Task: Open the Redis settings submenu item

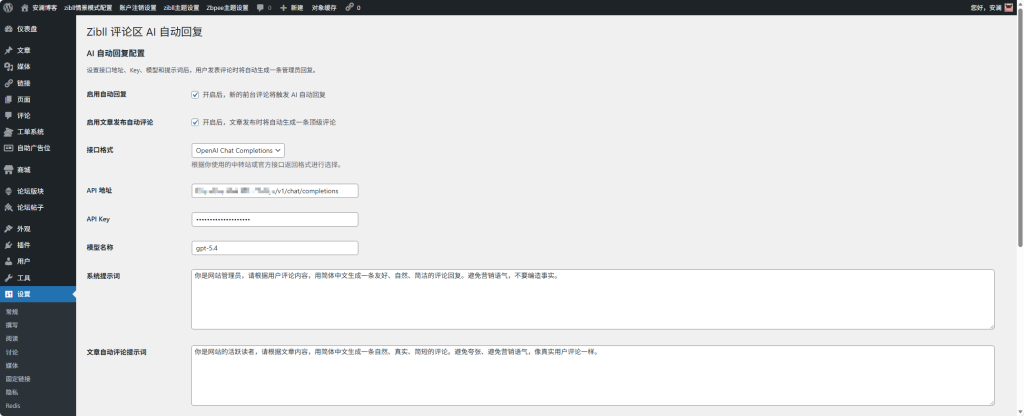Action: 12,406
